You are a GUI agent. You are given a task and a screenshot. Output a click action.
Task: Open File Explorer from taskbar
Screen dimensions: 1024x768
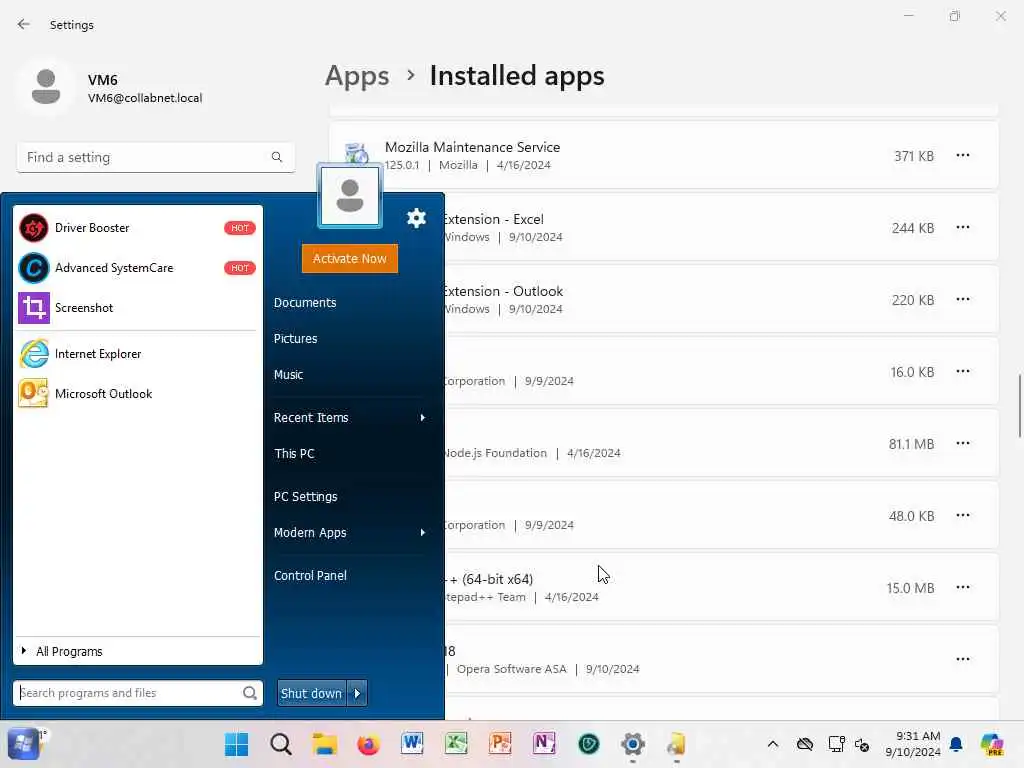(x=325, y=744)
